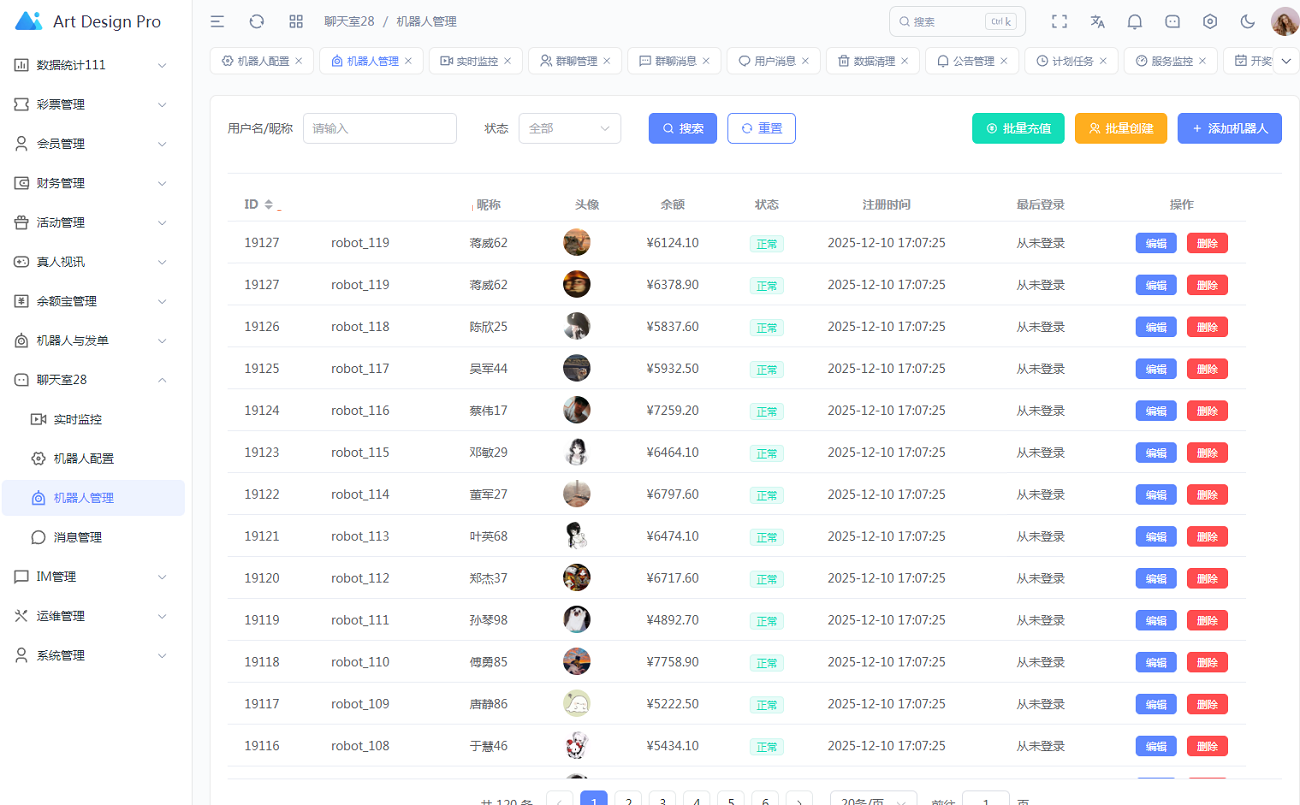Toggle dark mode with the moon icon
This screenshot has height=805, width=1300.
1247,21
